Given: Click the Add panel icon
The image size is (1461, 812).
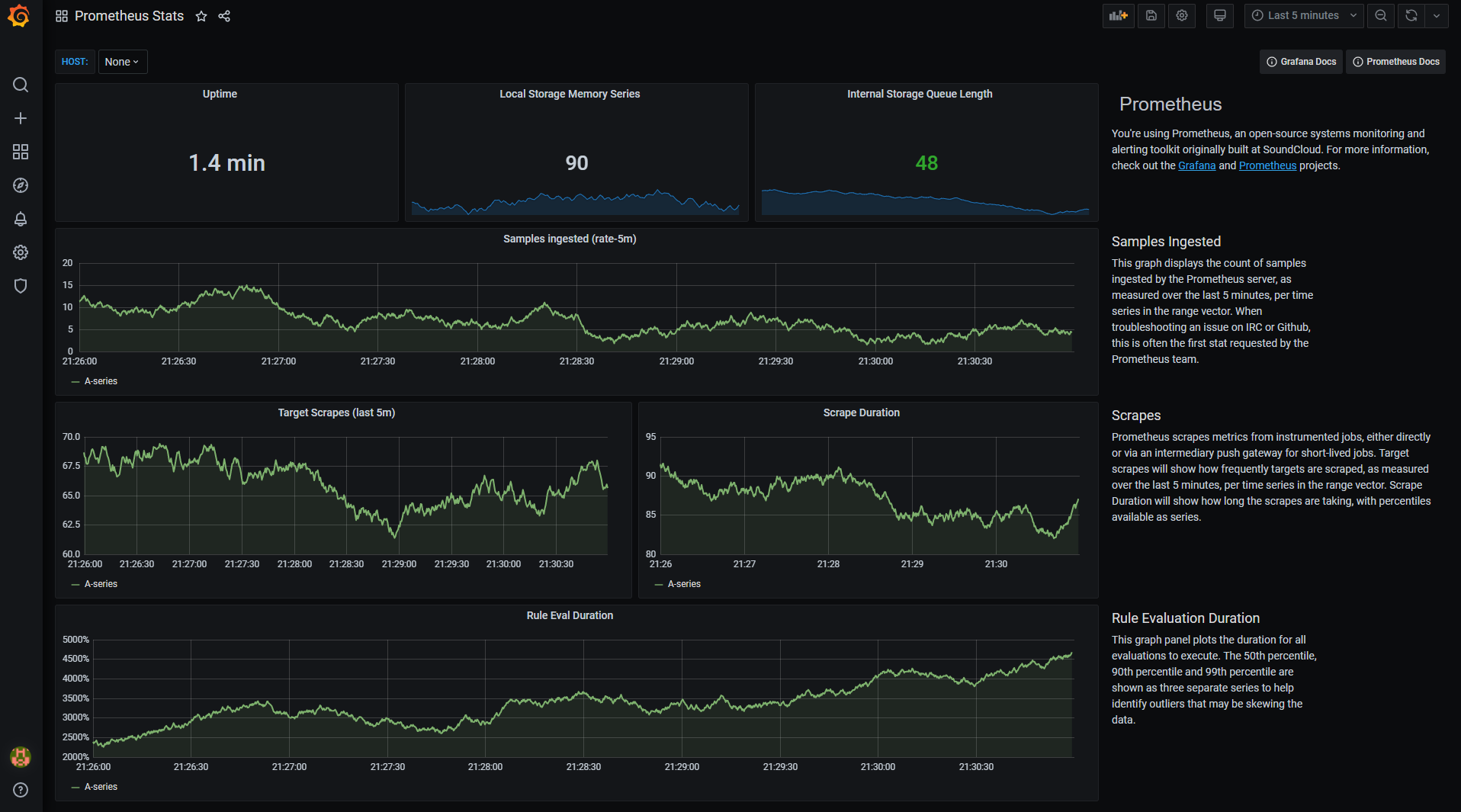Looking at the screenshot, I should [1119, 15].
